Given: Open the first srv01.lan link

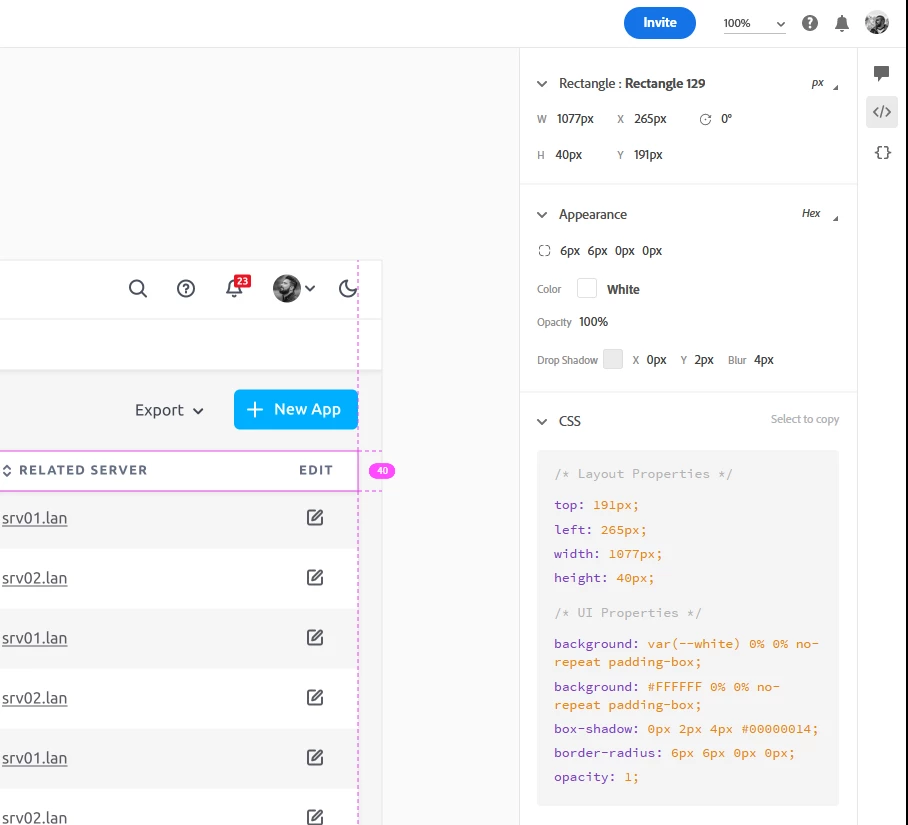Looking at the screenshot, I should [x=35, y=518].
